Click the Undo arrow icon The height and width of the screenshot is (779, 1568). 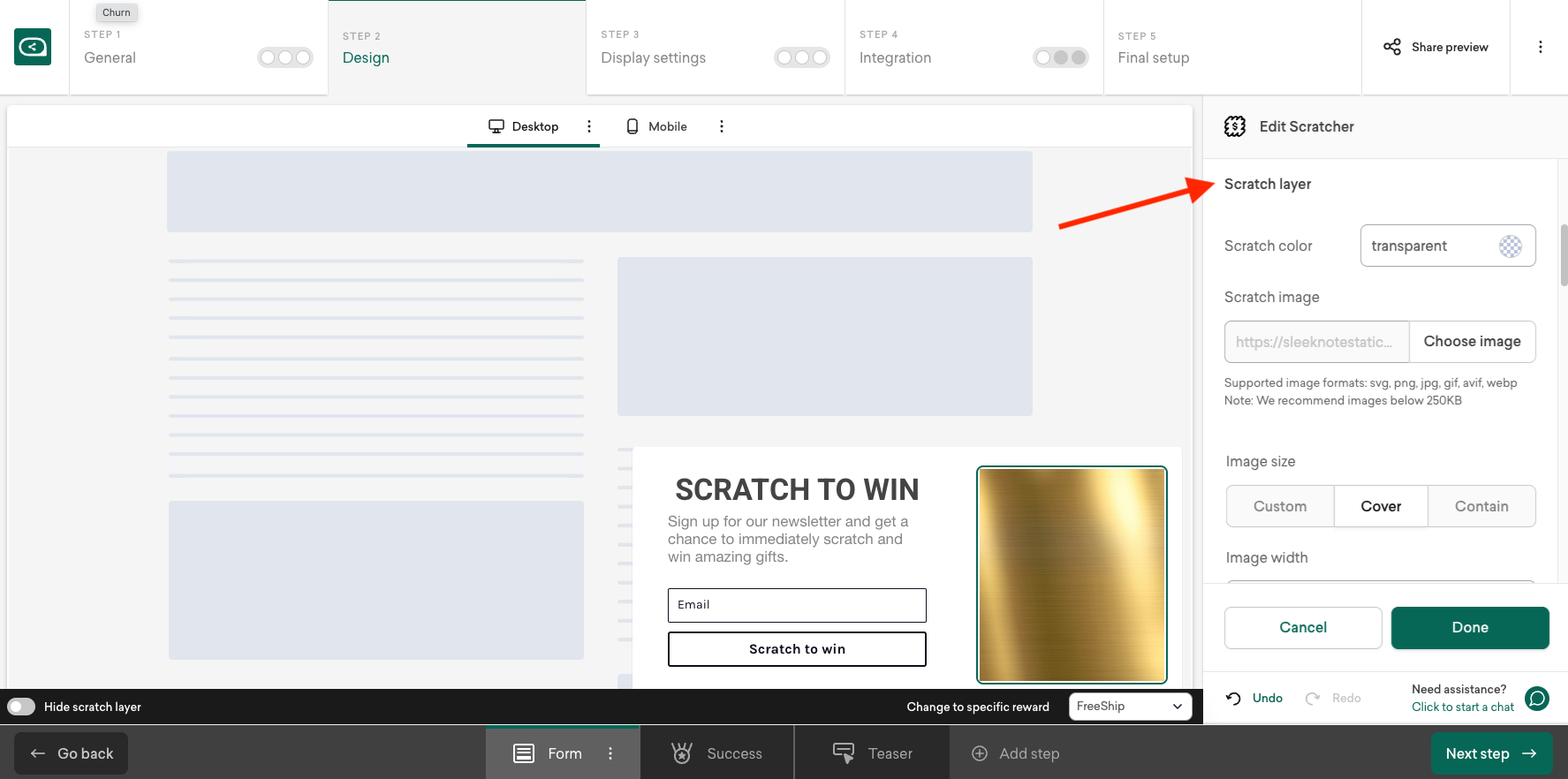(x=1234, y=698)
